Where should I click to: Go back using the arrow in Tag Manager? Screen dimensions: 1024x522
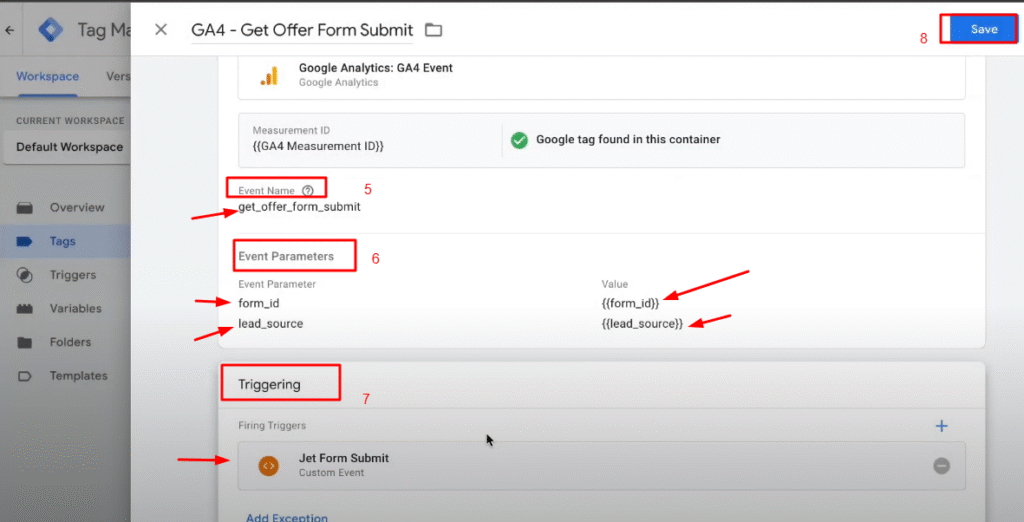pos(10,30)
